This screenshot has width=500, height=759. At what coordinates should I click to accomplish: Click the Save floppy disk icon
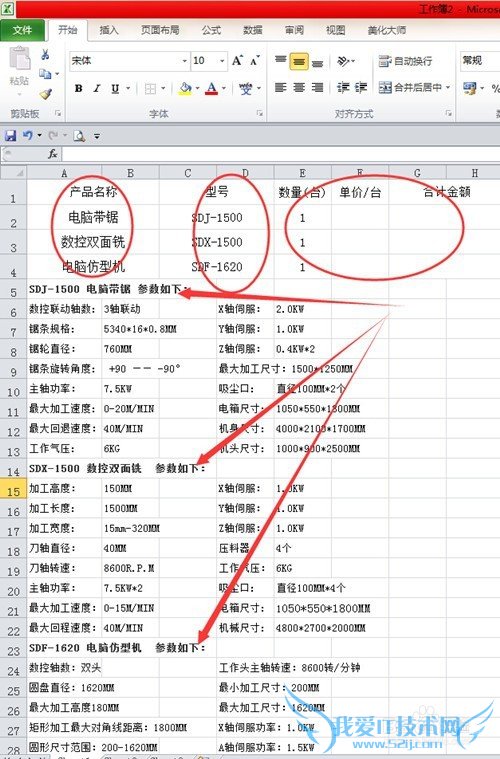[11, 136]
